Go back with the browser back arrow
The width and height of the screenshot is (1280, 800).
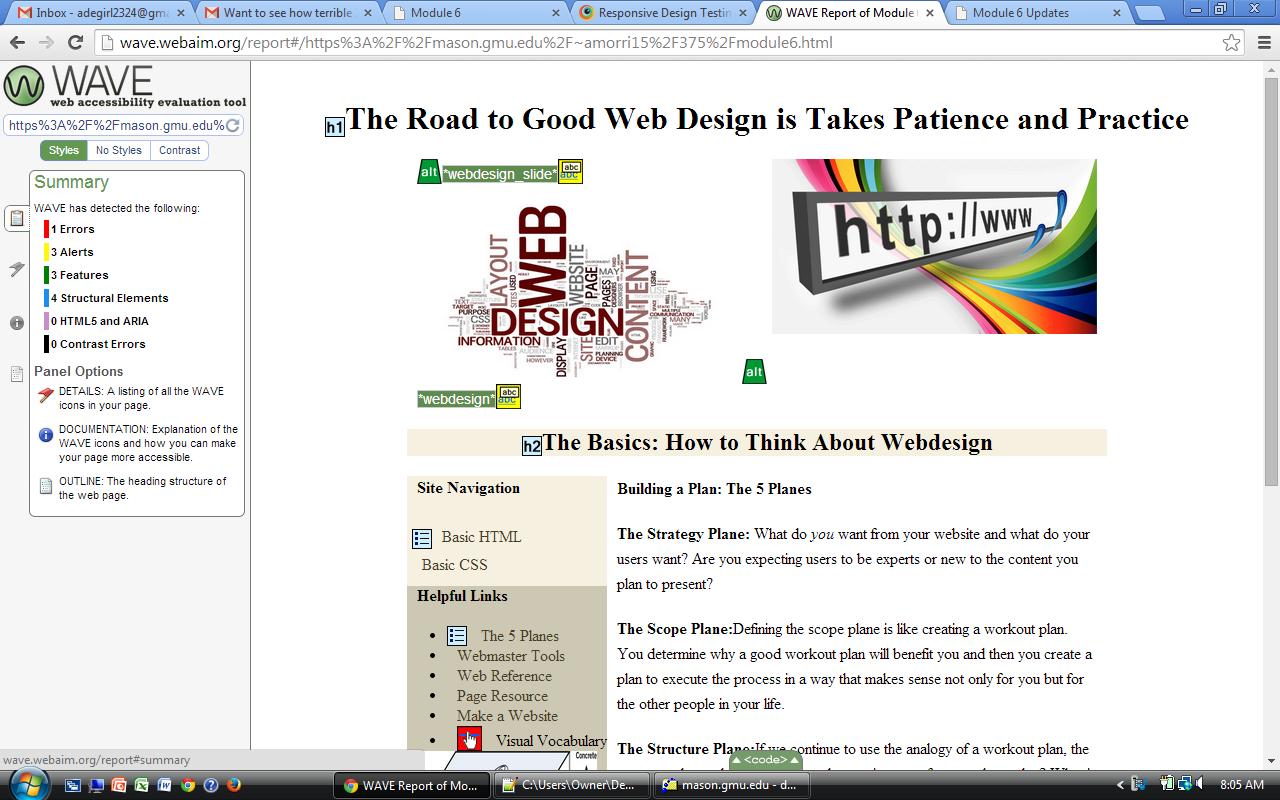pyautogui.click(x=17, y=42)
